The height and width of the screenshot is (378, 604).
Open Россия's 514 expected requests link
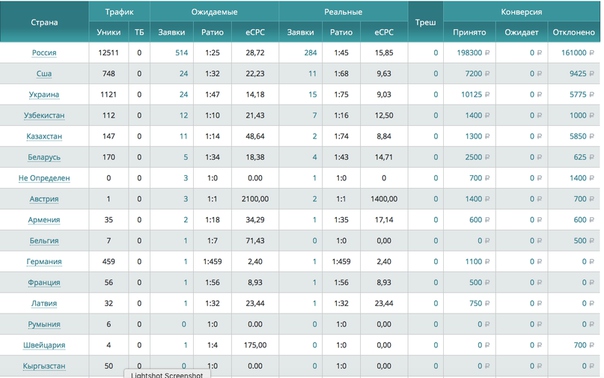[x=181, y=53]
